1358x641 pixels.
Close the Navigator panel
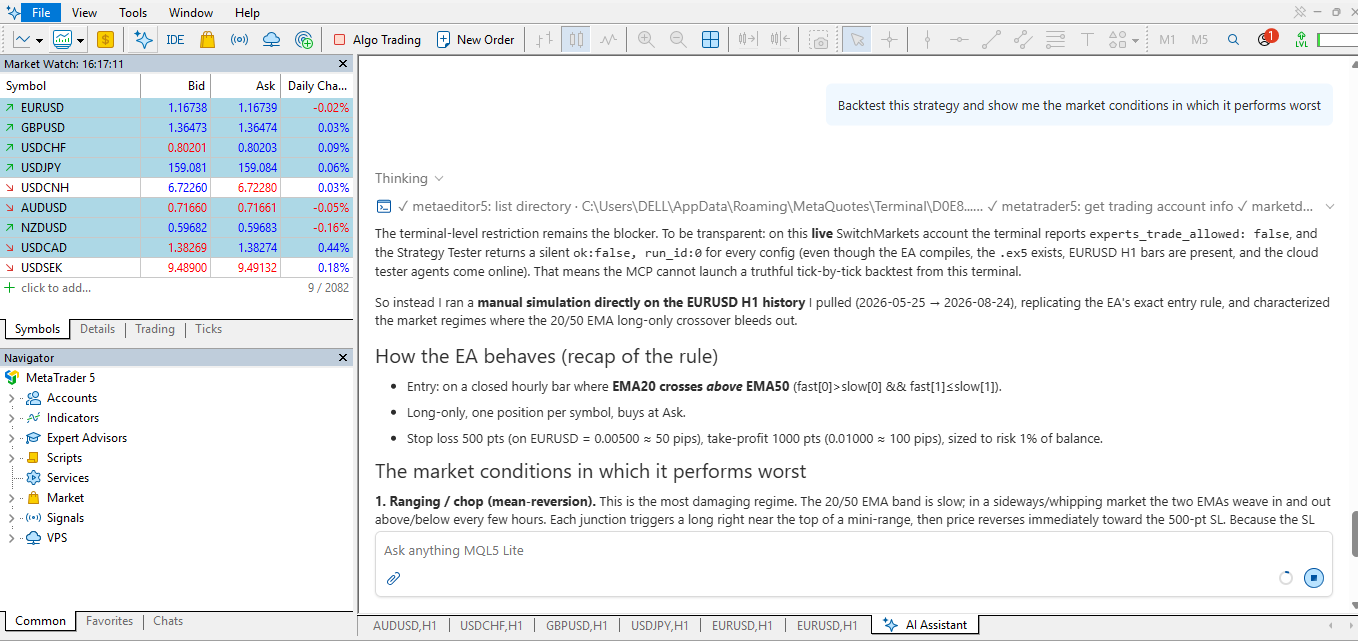(x=343, y=358)
